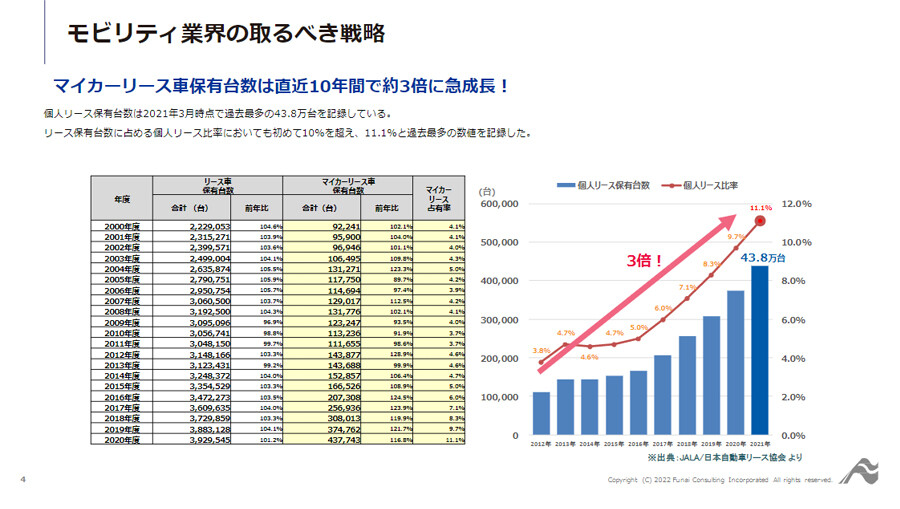Screen dimensions: 900x509
Task: Click the 2017年 bar in the chart
Action: [x=662, y=395]
